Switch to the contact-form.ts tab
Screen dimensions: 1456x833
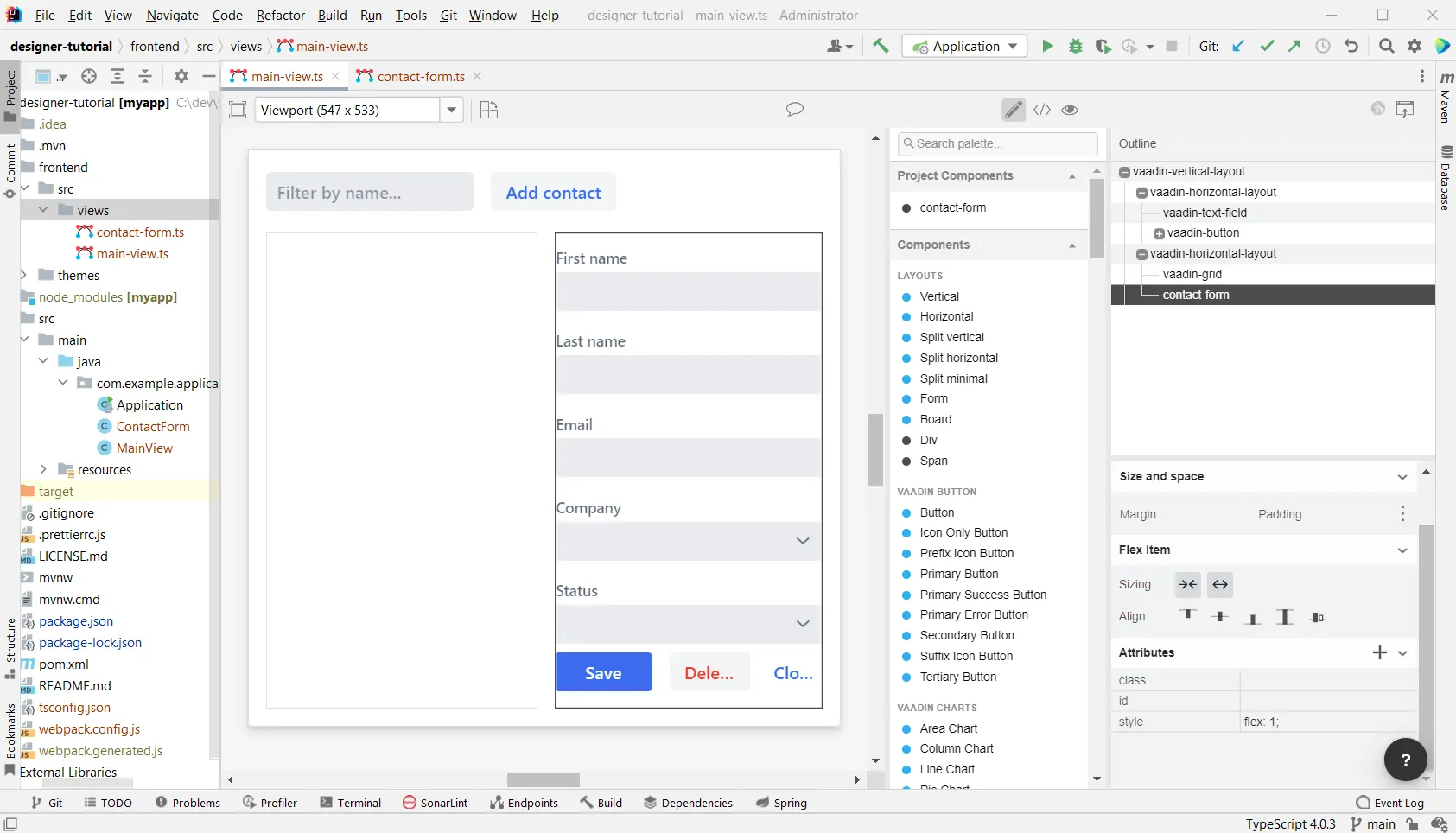[x=420, y=77]
